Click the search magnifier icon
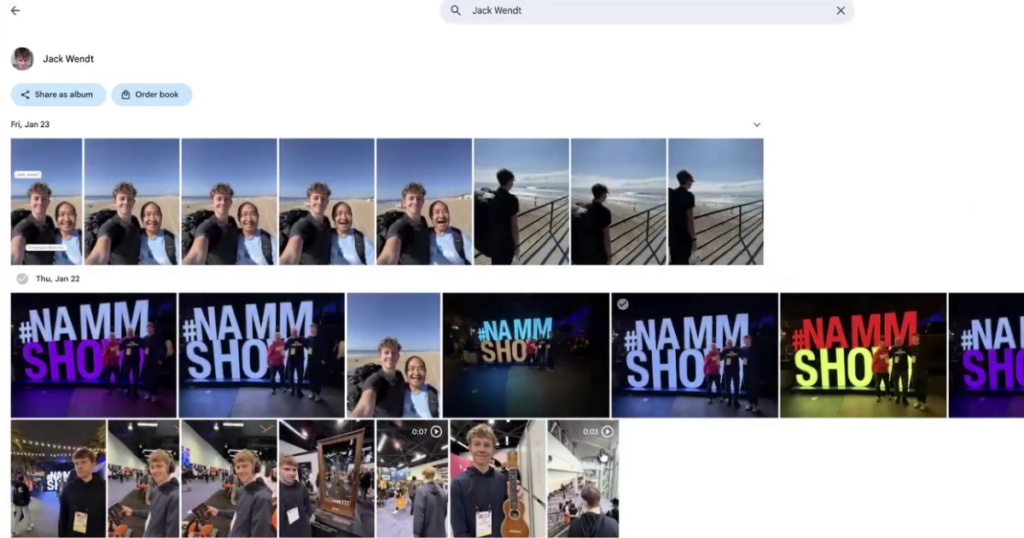 (456, 11)
